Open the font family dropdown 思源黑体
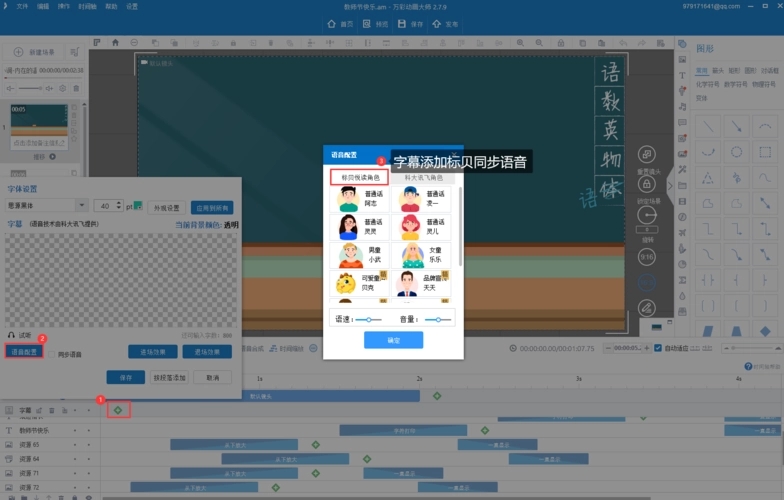Screen dimensions: 784x500 46,206
